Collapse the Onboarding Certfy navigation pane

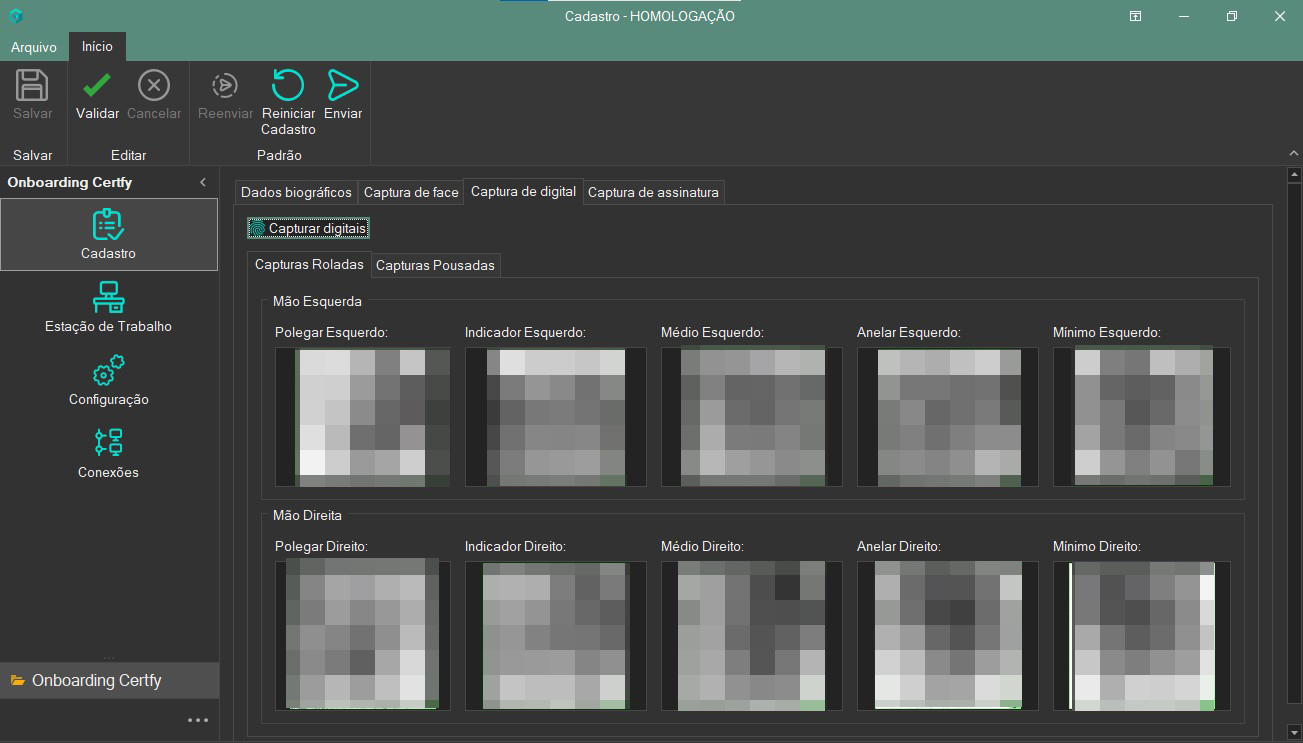click(x=203, y=182)
